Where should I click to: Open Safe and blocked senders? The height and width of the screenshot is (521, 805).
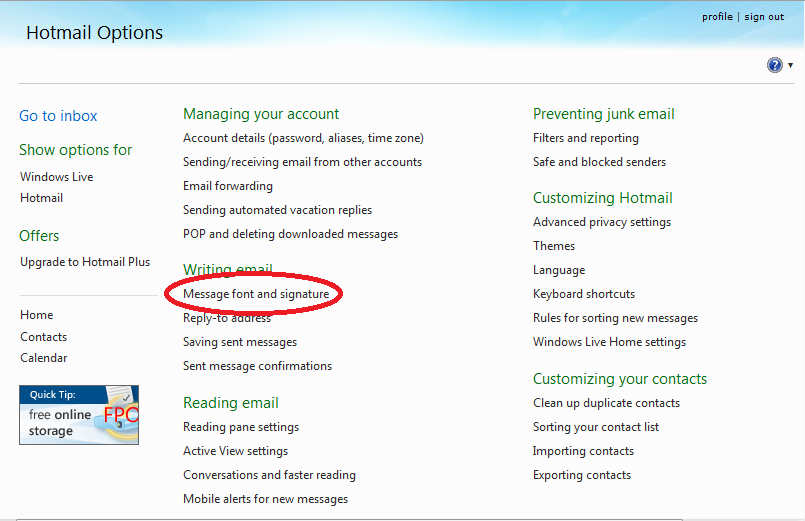tap(599, 162)
